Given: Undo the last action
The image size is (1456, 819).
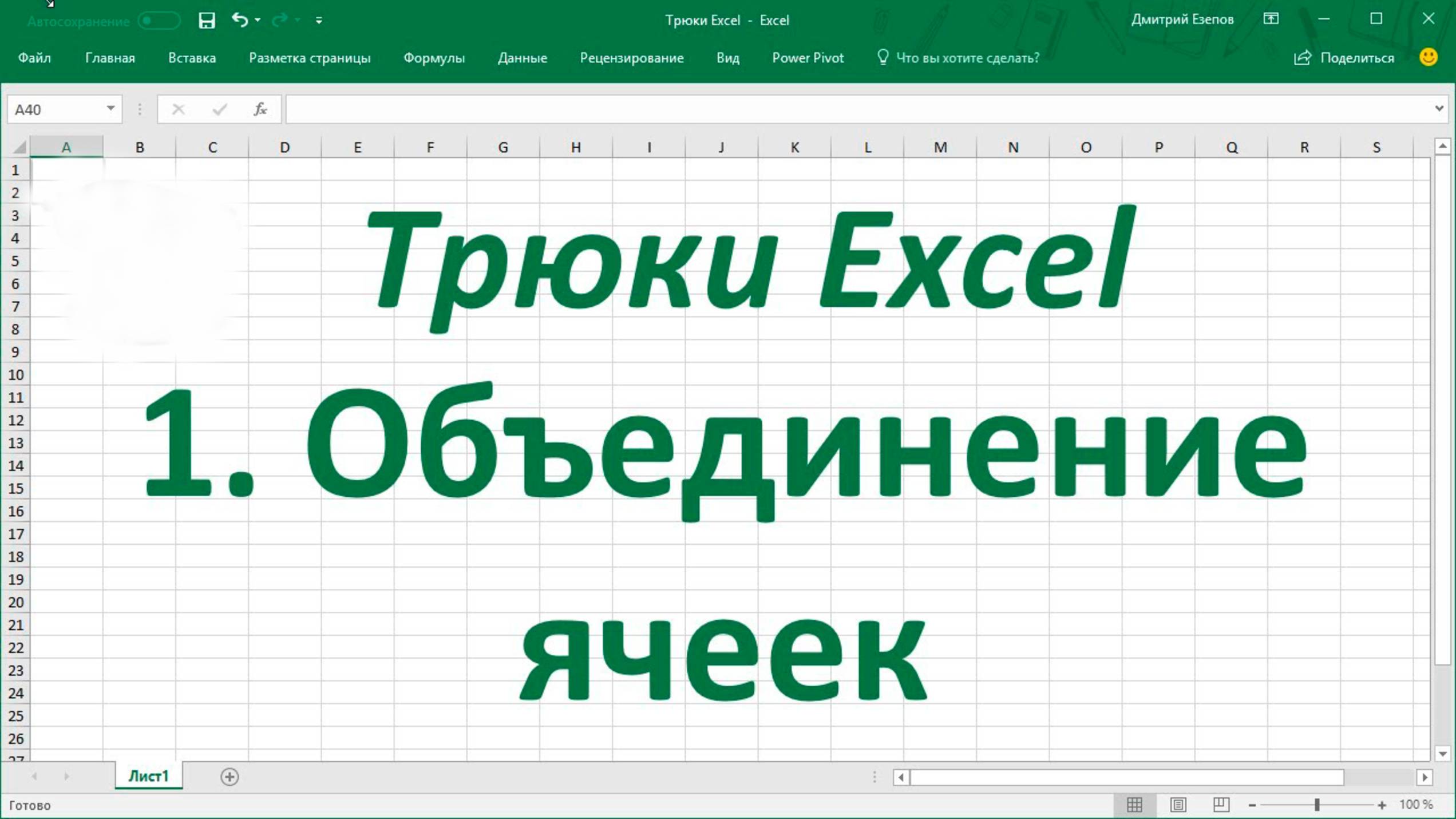Looking at the screenshot, I should [x=238, y=20].
